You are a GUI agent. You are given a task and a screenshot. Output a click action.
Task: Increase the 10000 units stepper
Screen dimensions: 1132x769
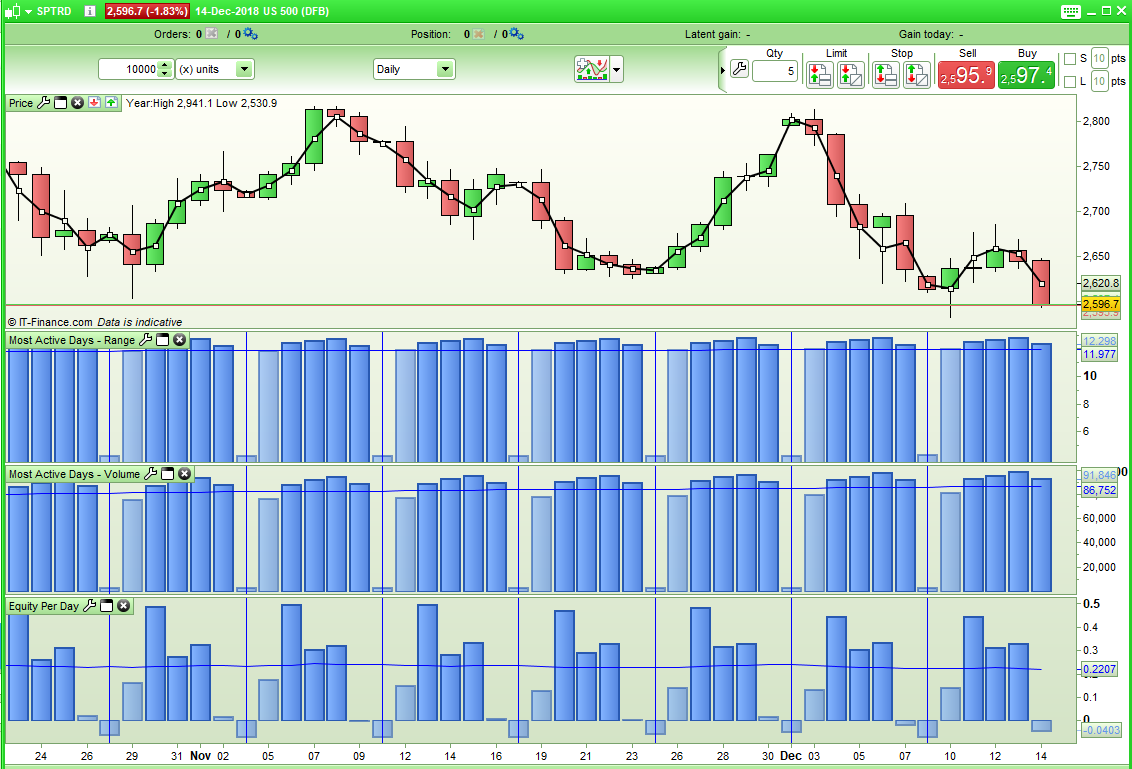tap(165, 65)
